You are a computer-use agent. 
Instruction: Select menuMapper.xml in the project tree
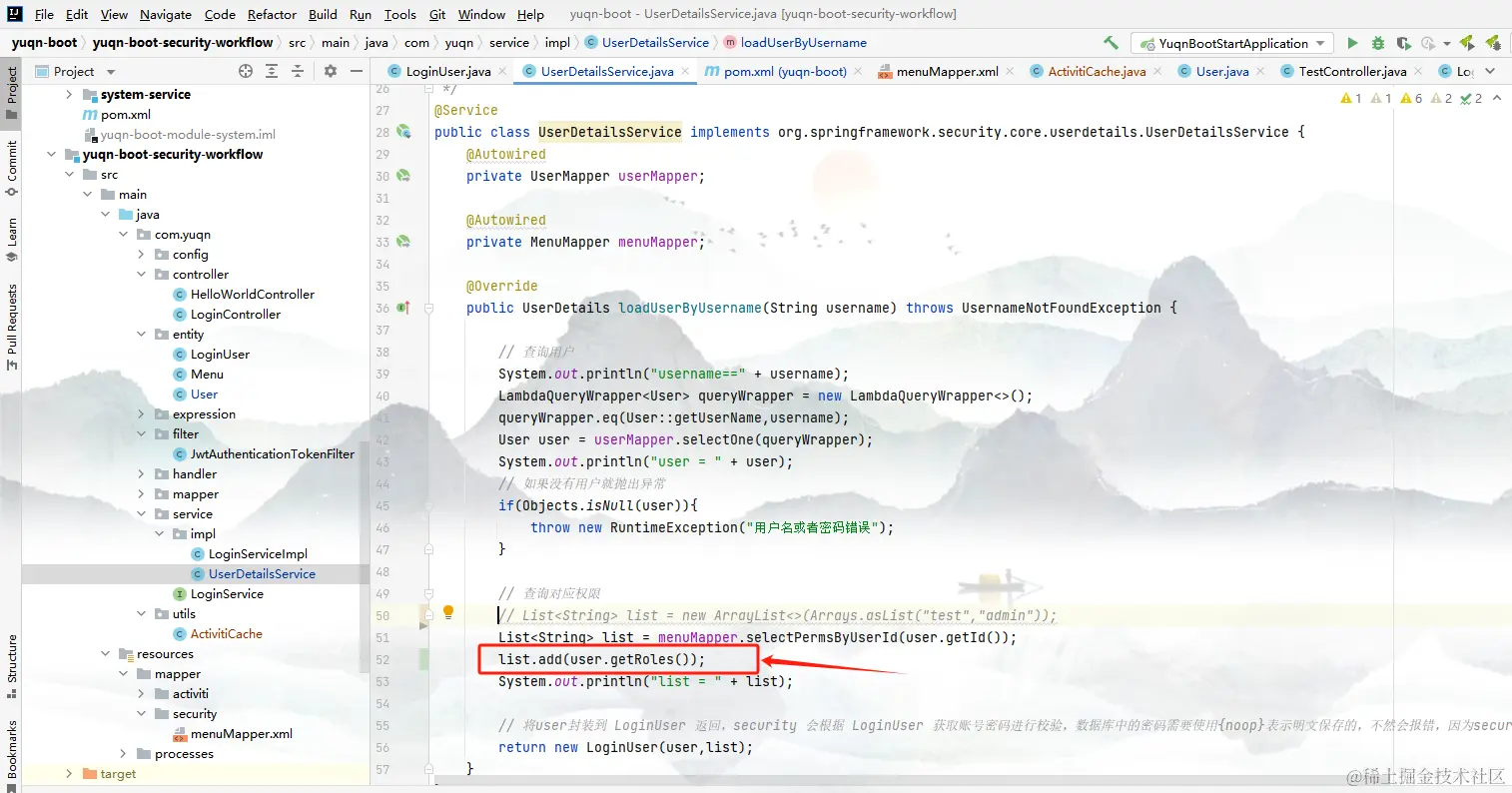click(242, 733)
